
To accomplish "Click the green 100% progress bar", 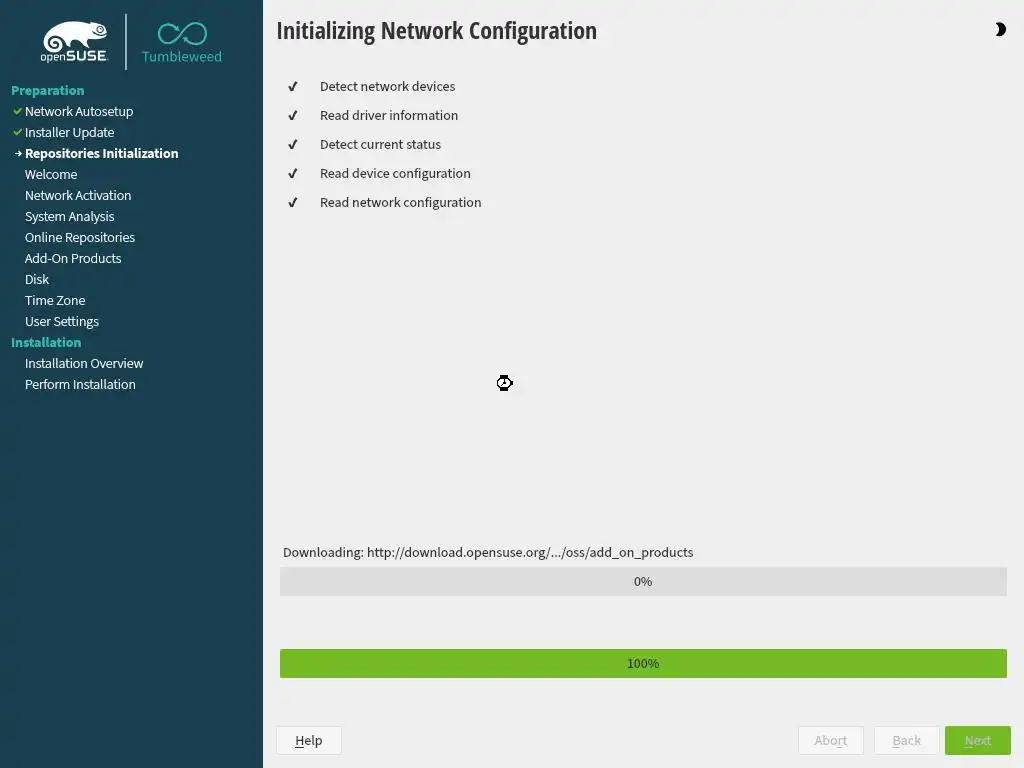I will click(x=643, y=663).
